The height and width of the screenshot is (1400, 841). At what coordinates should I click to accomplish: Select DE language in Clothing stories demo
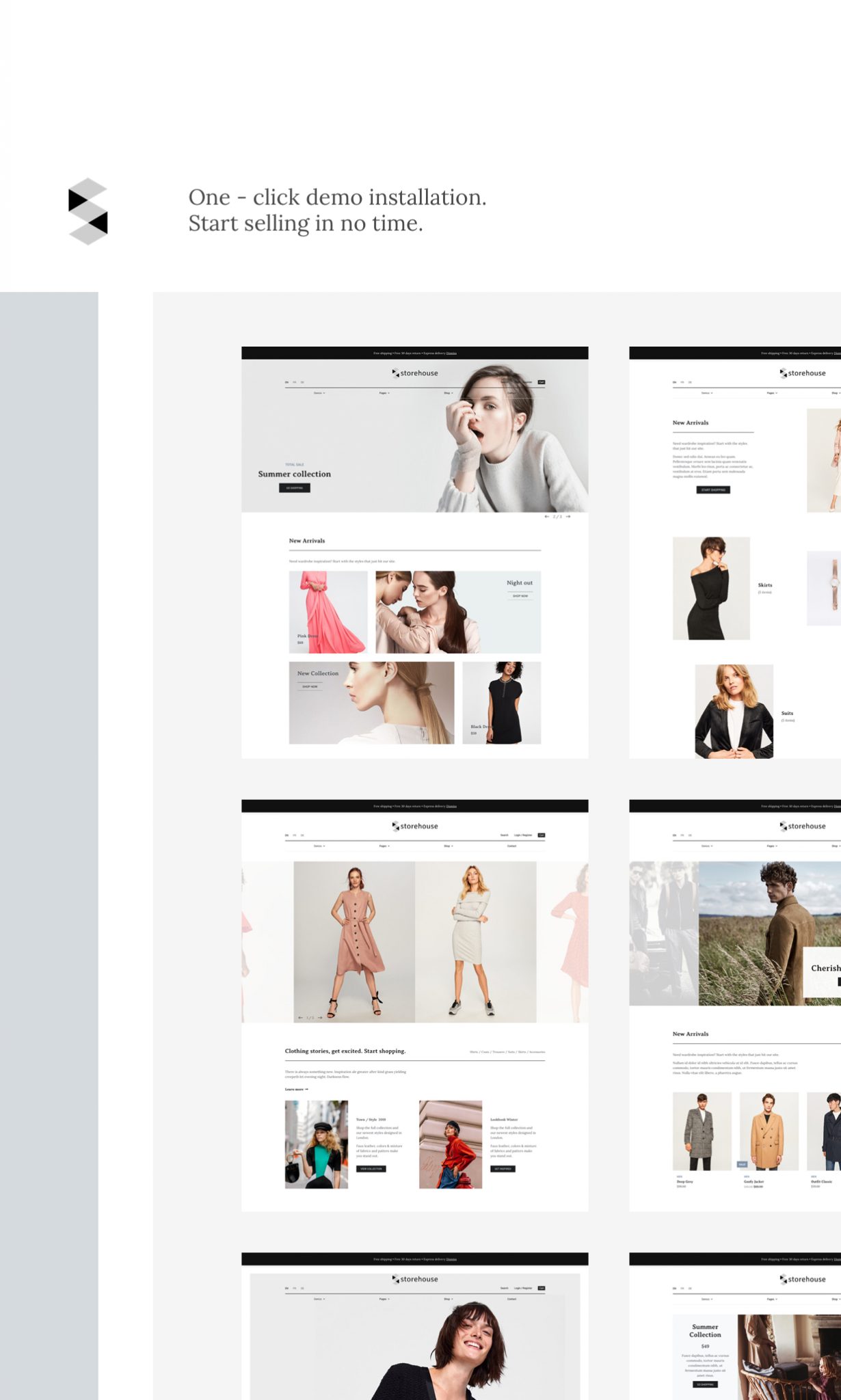(302, 835)
